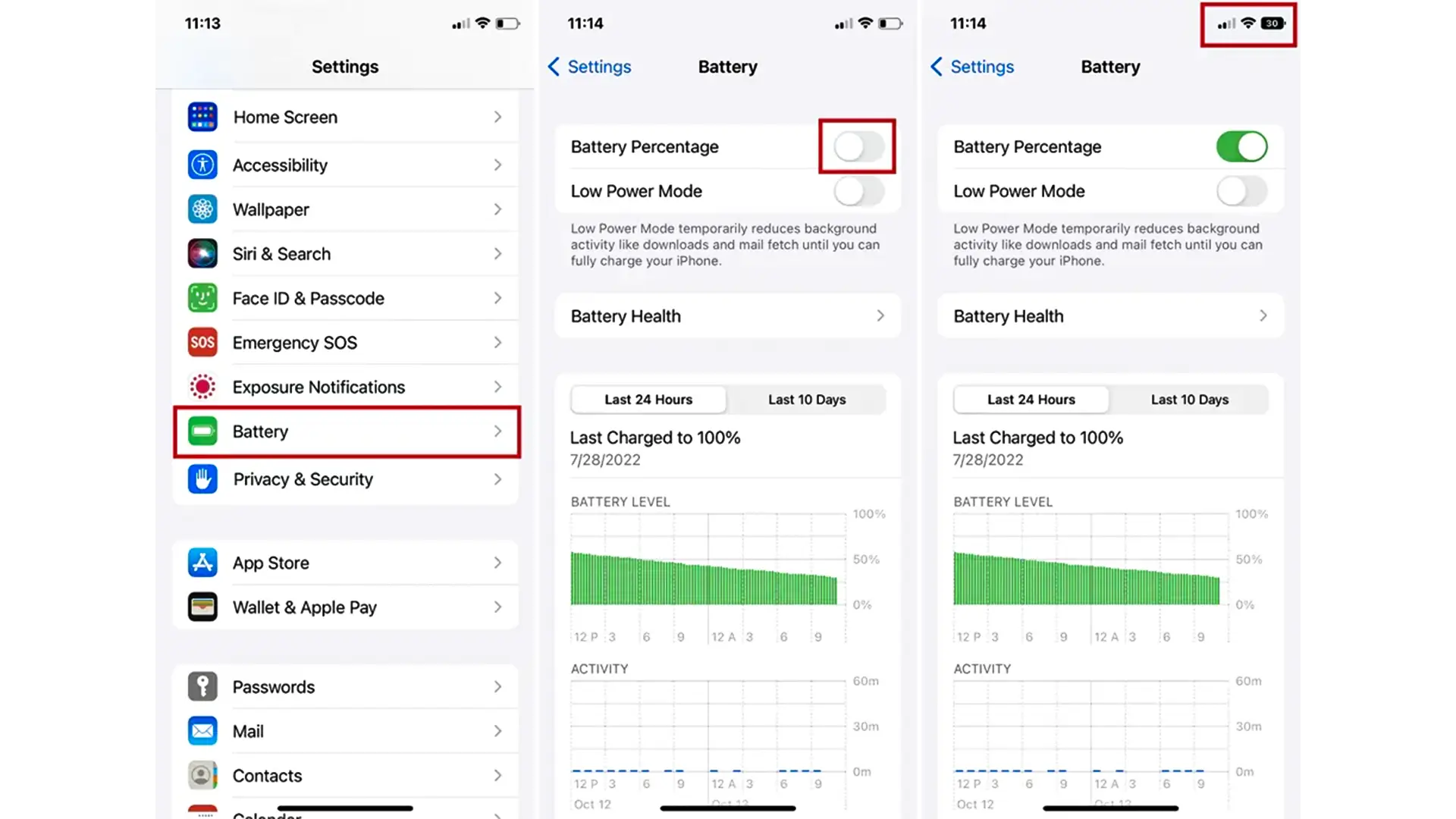The height and width of the screenshot is (819, 1456).
Task: Tap the App Store icon in settings
Action: (x=201, y=562)
